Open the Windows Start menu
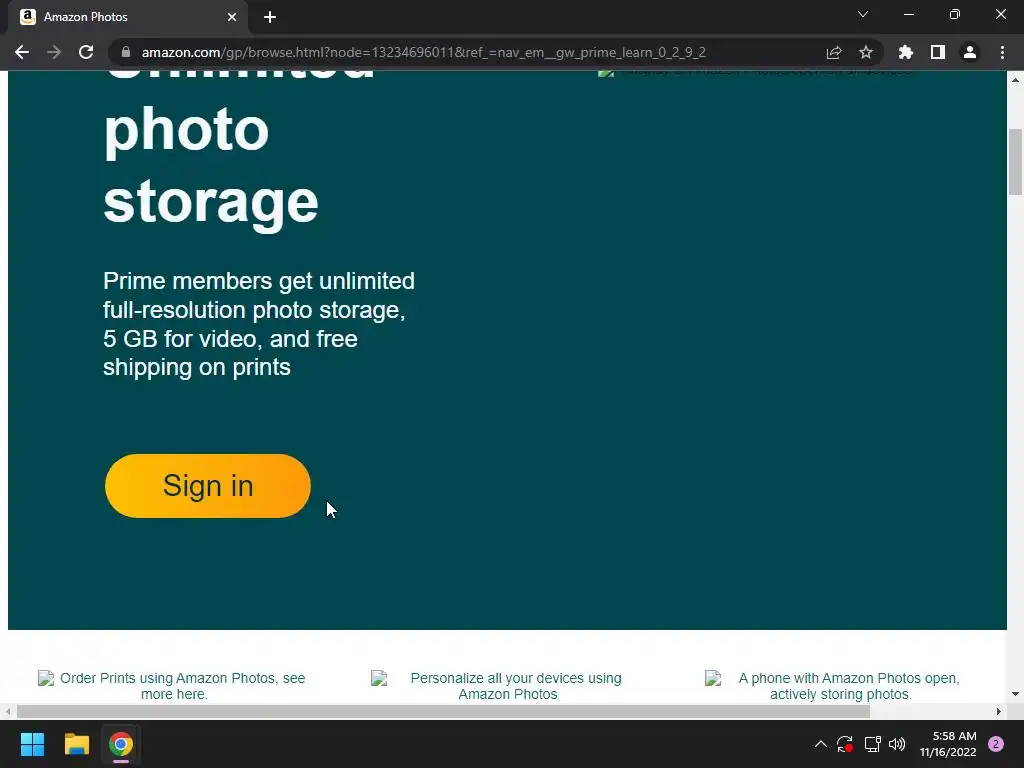The width and height of the screenshot is (1024, 768). pyautogui.click(x=32, y=744)
